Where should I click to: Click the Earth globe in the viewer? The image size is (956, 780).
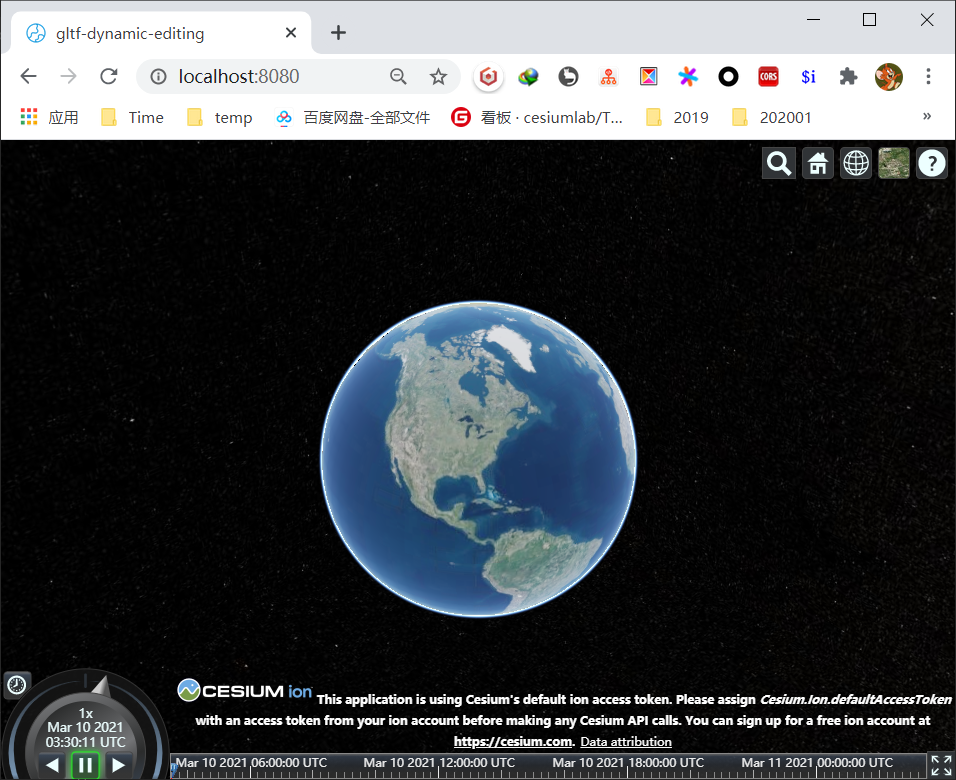[479, 459]
